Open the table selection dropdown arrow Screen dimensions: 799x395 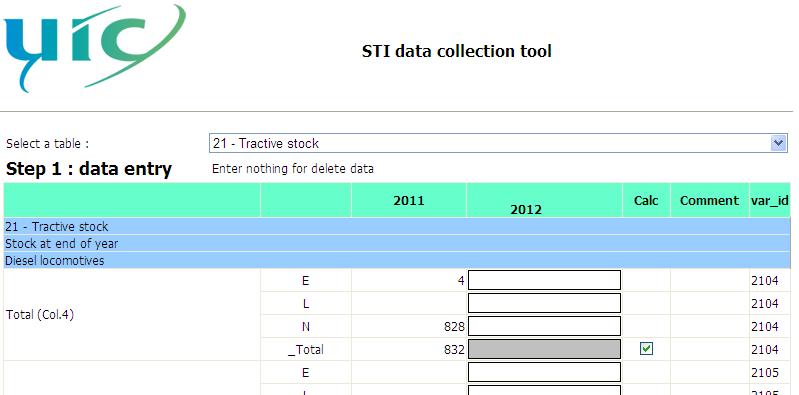pyautogui.click(x=778, y=143)
